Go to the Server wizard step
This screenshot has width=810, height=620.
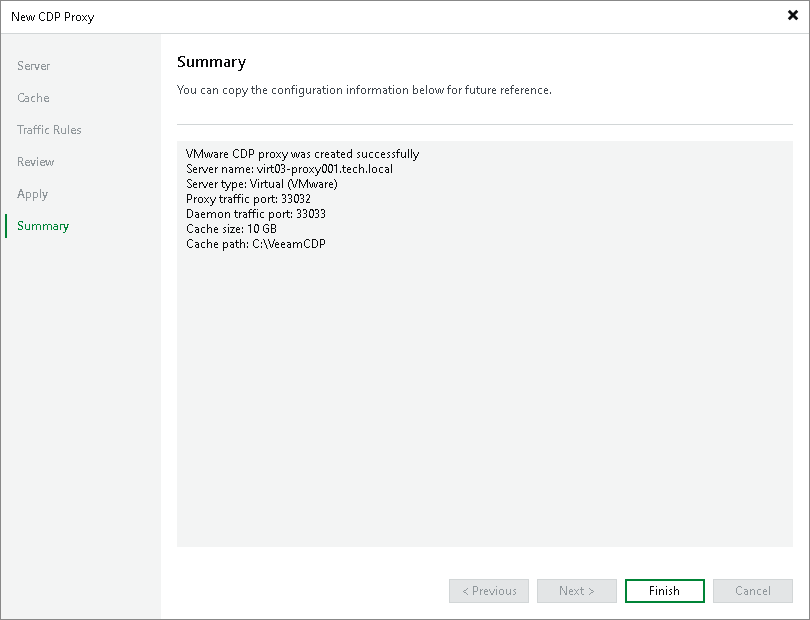click(x=34, y=66)
